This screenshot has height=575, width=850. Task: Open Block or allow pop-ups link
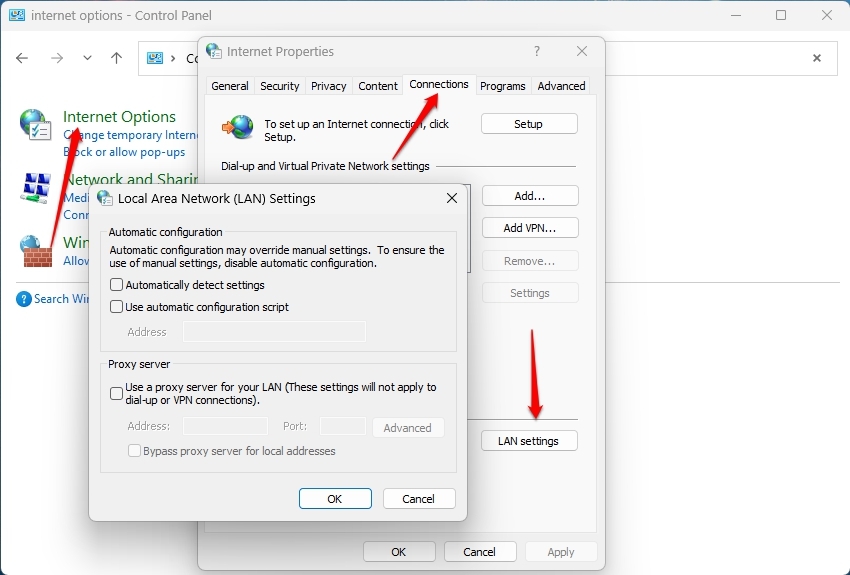click(x=124, y=152)
